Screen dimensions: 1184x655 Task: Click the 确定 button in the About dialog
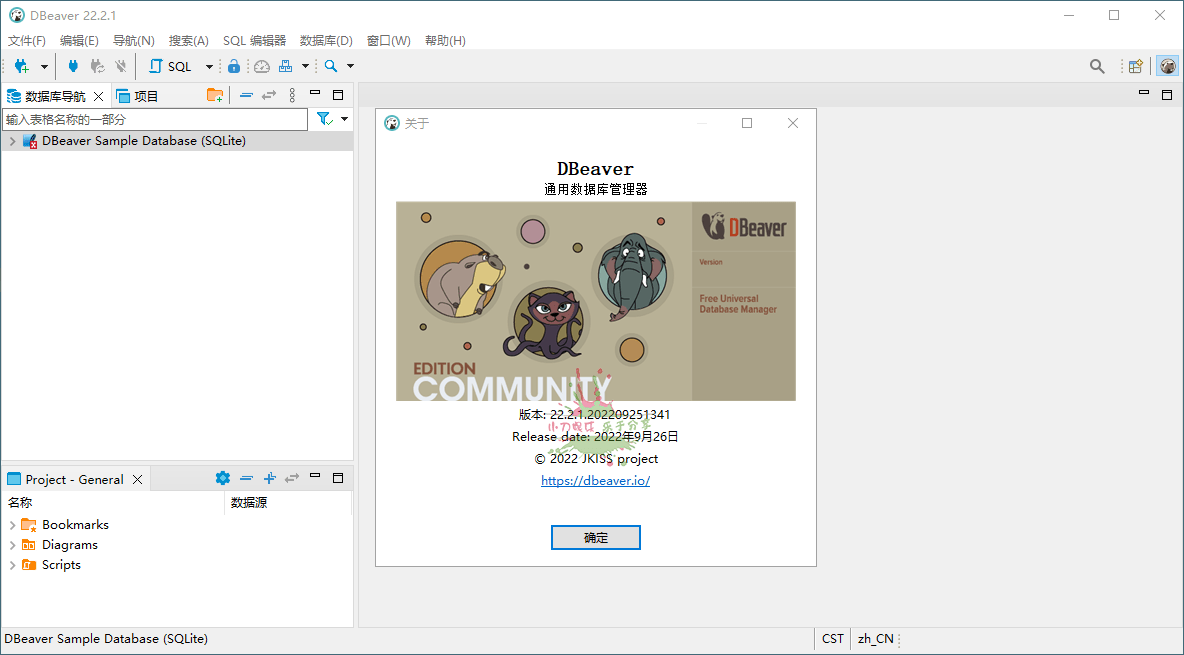595,537
